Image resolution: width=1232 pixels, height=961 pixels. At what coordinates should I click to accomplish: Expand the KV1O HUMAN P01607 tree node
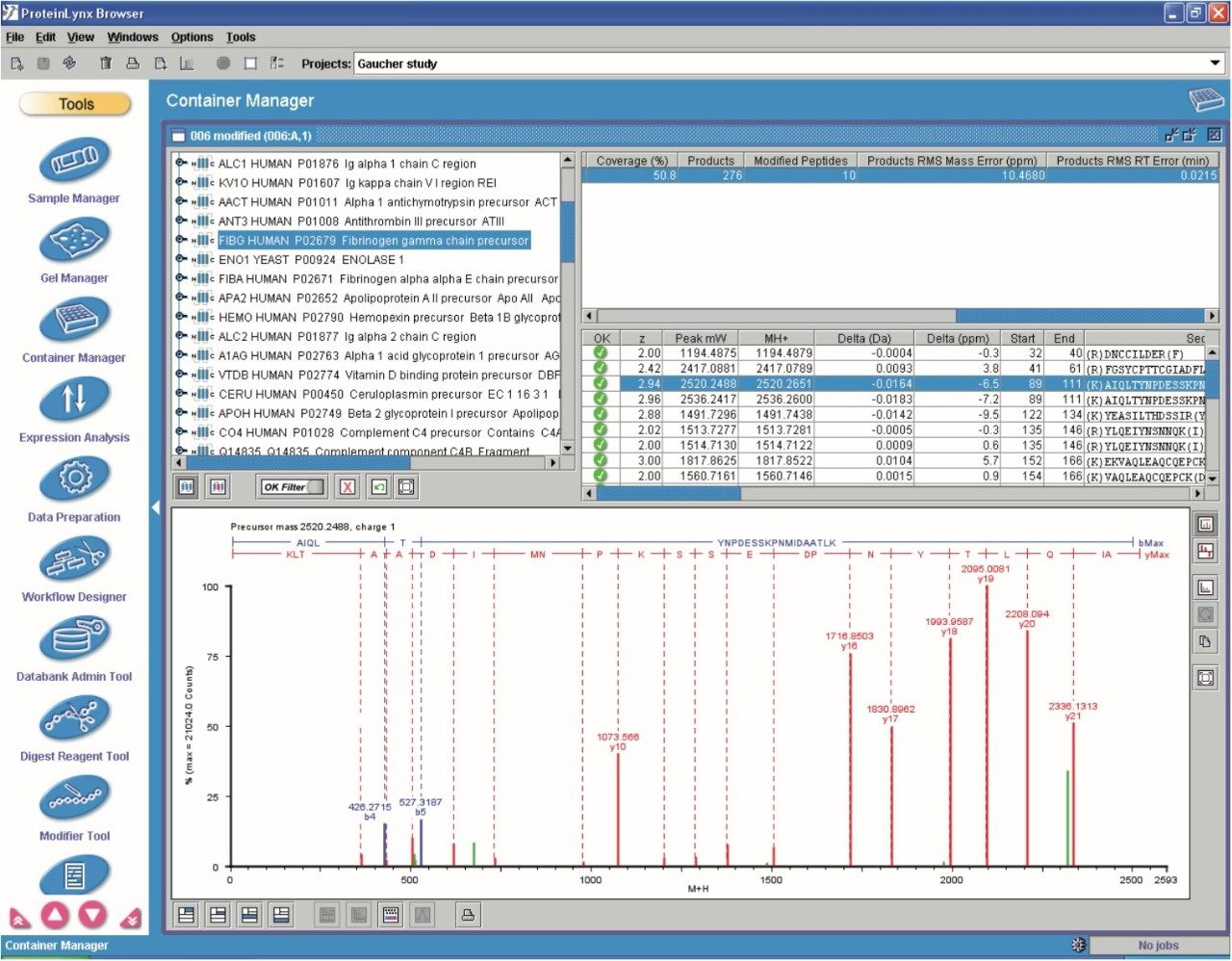click(181, 183)
